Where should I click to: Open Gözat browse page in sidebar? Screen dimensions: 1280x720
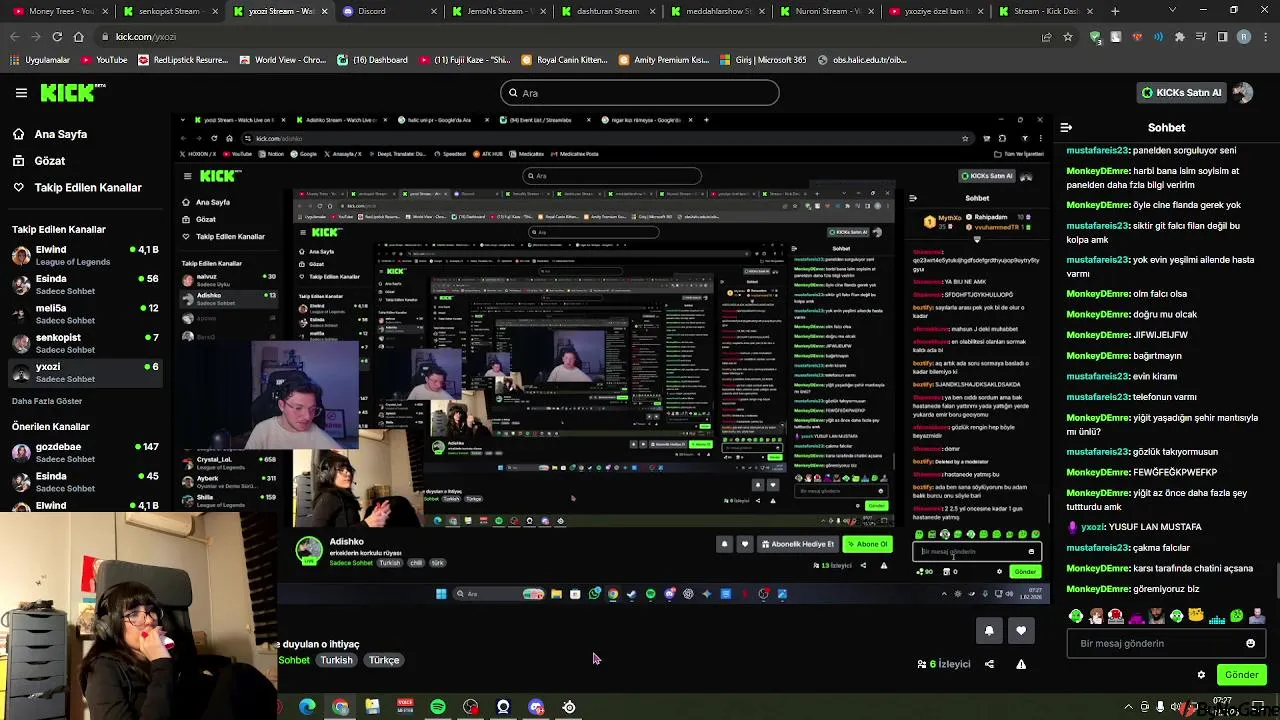(38, 161)
